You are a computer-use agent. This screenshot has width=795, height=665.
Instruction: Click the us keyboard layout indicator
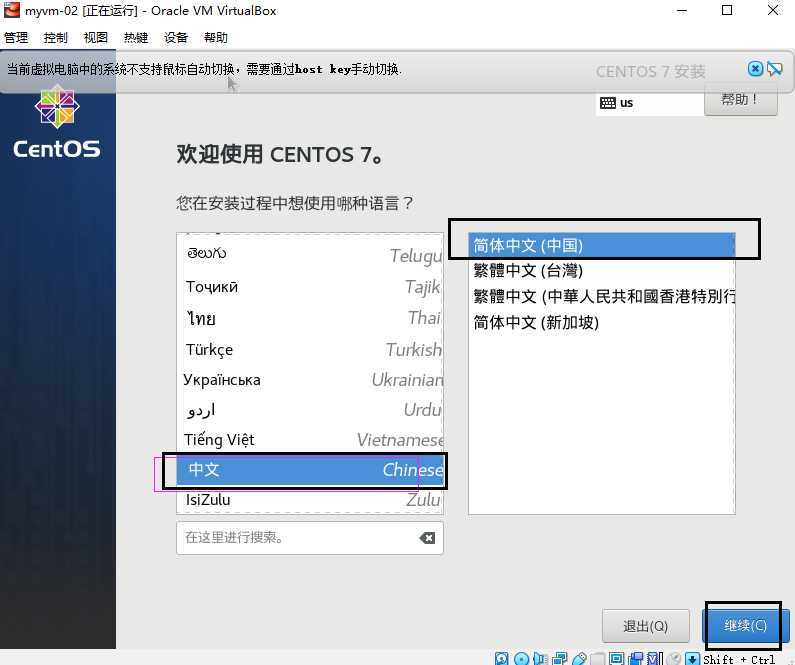649,103
